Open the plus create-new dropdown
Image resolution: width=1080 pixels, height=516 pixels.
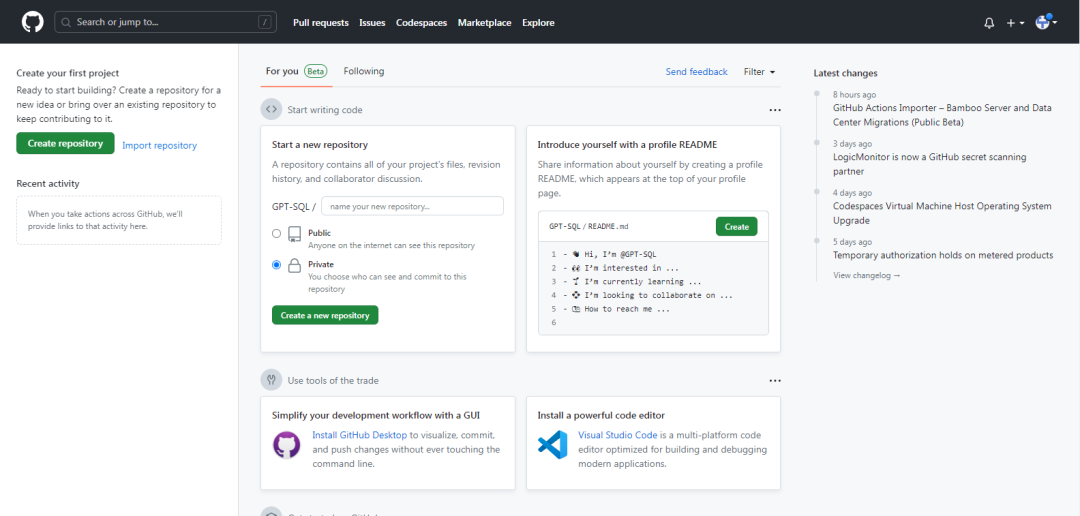click(1015, 23)
